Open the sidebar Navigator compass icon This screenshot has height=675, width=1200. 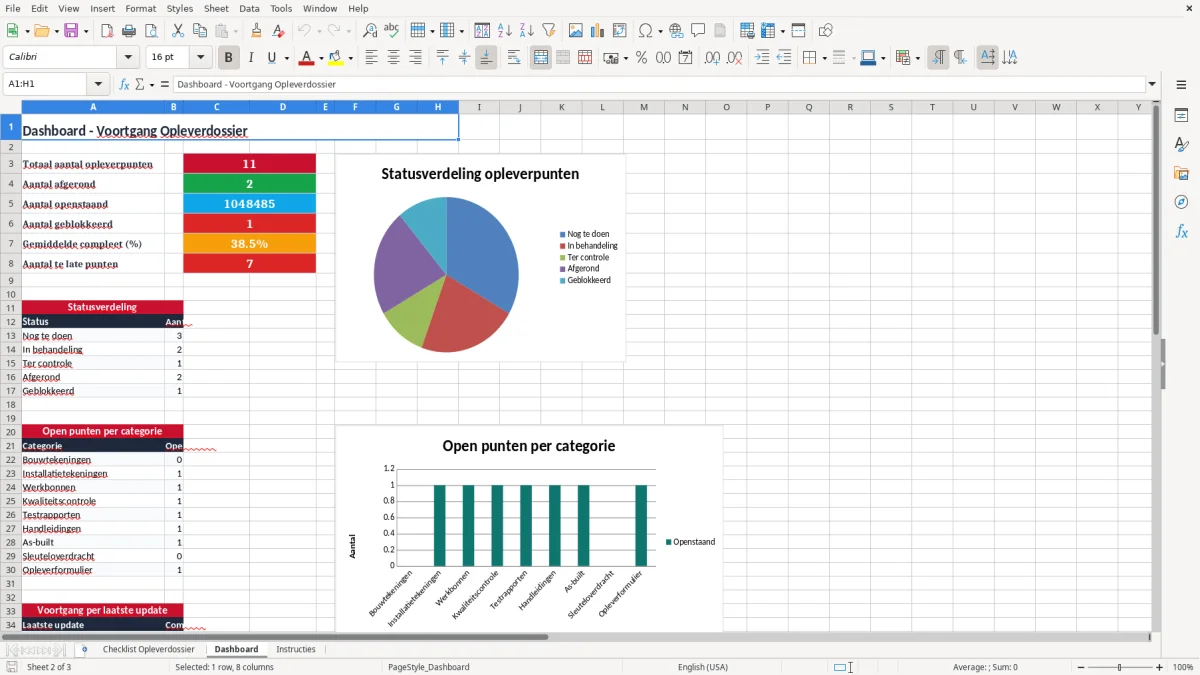coord(1181,202)
